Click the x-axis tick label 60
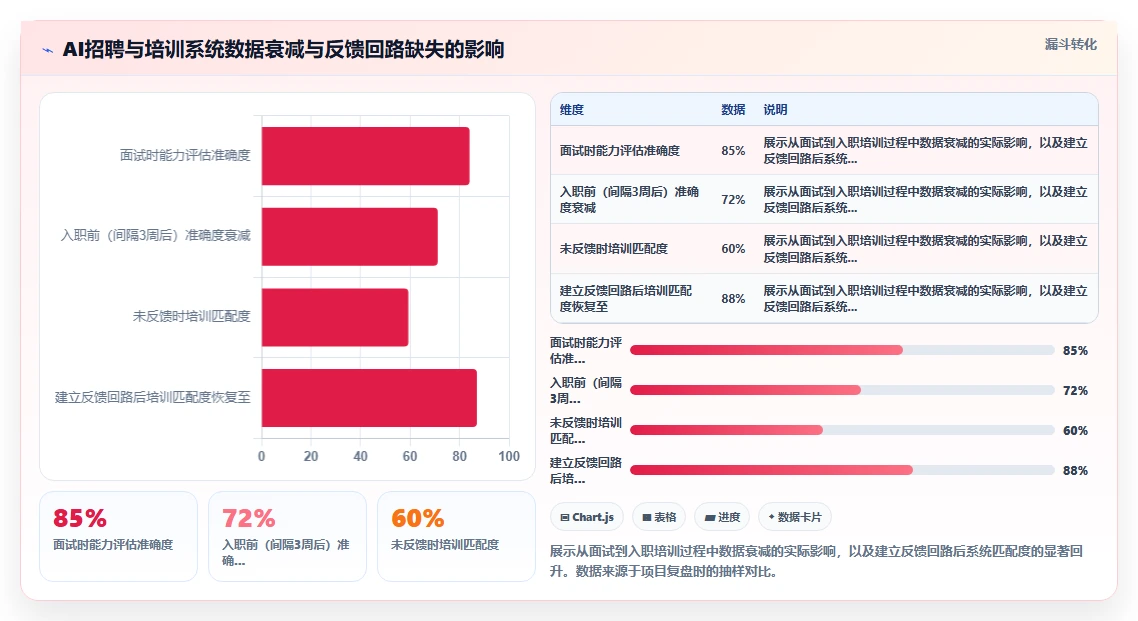 click(410, 456)
